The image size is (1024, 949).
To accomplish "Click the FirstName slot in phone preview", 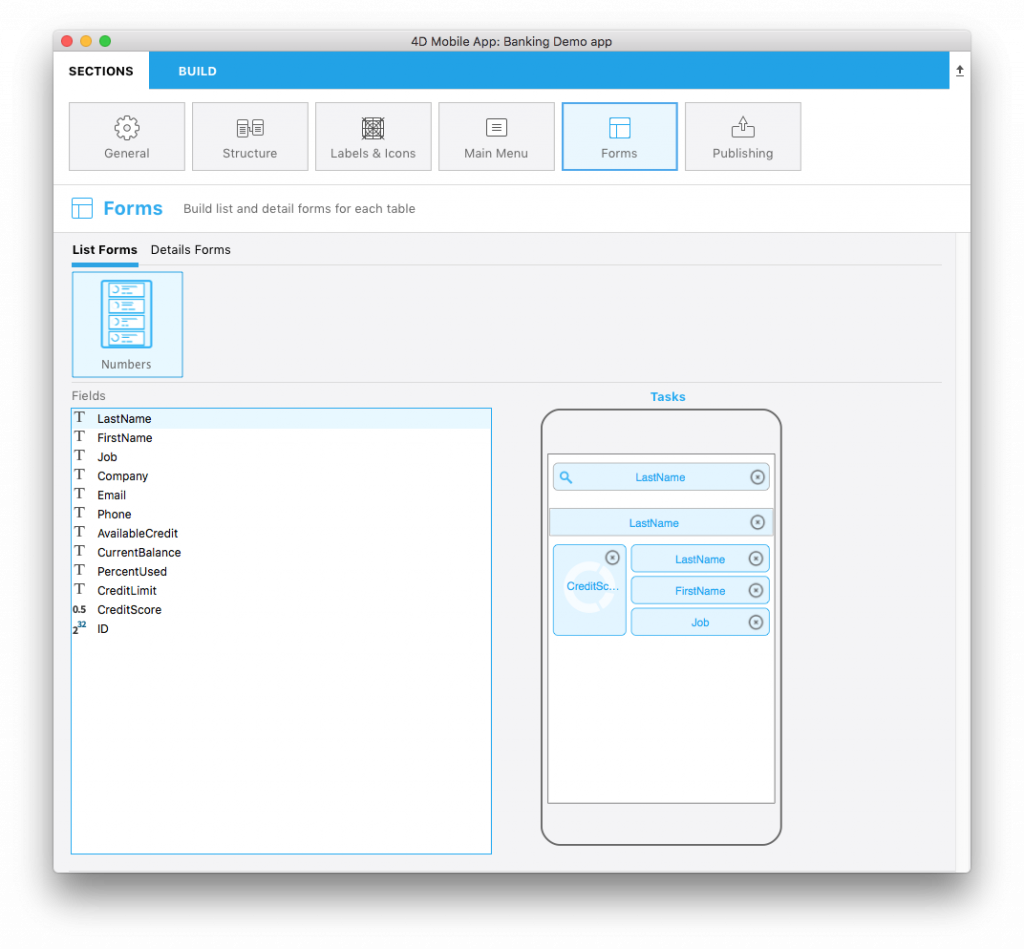I will (700, 591).
